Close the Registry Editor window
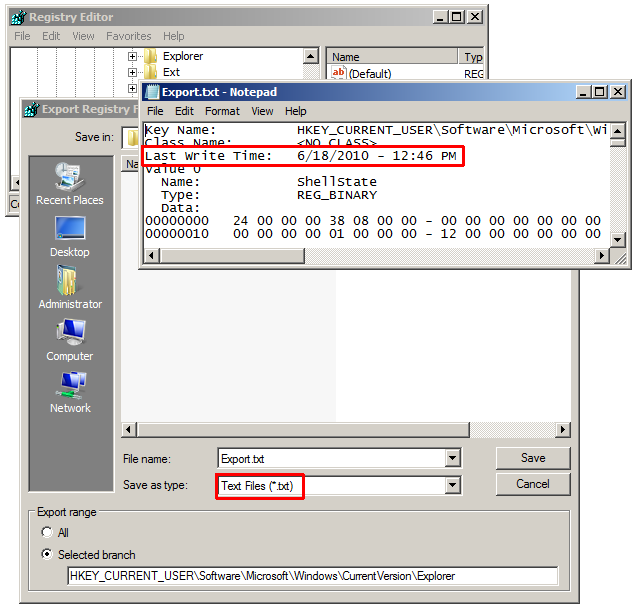This screenshot has height=608, width=636. pos(475,17)
